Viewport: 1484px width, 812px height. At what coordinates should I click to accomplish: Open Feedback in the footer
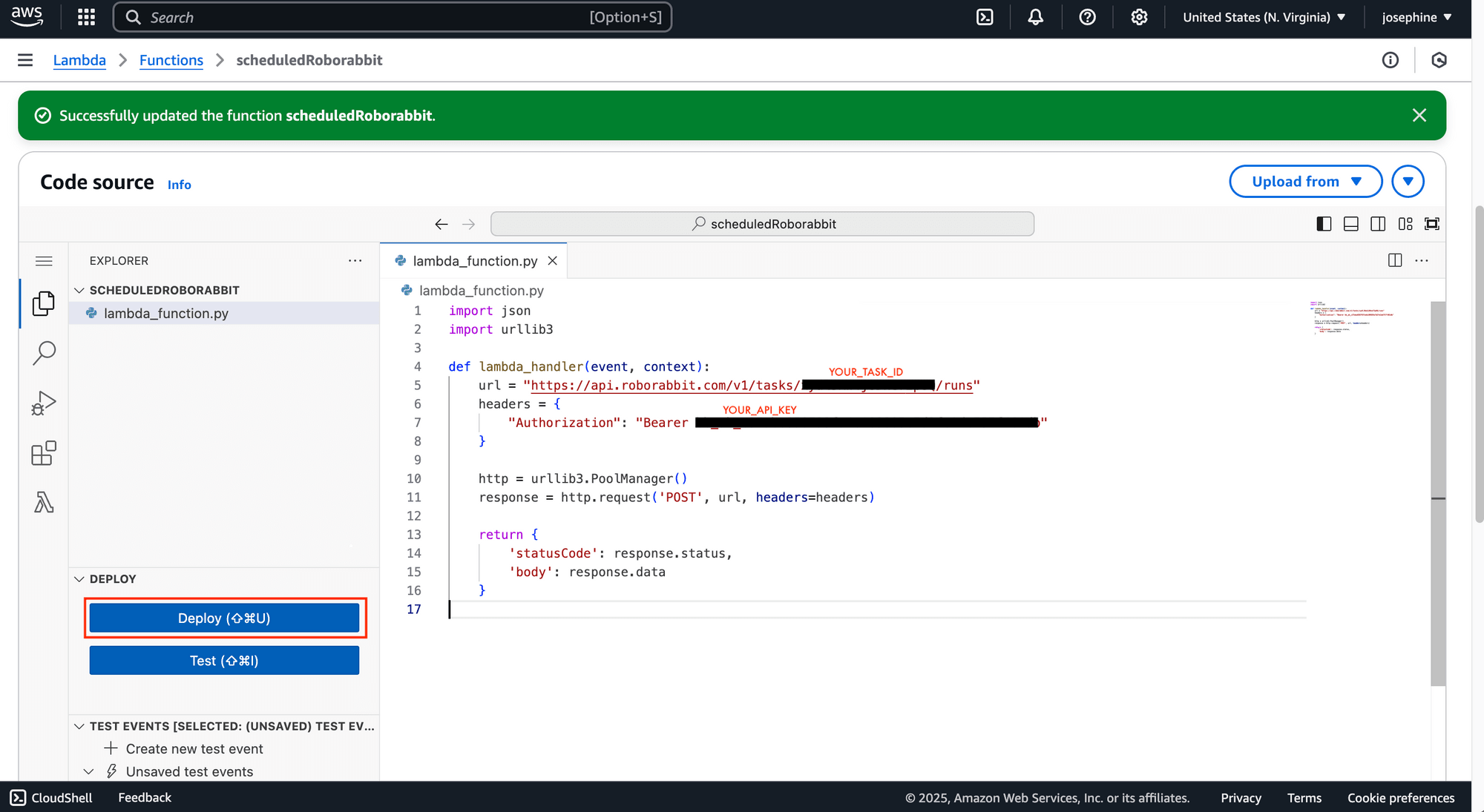[x=145, y=797]
